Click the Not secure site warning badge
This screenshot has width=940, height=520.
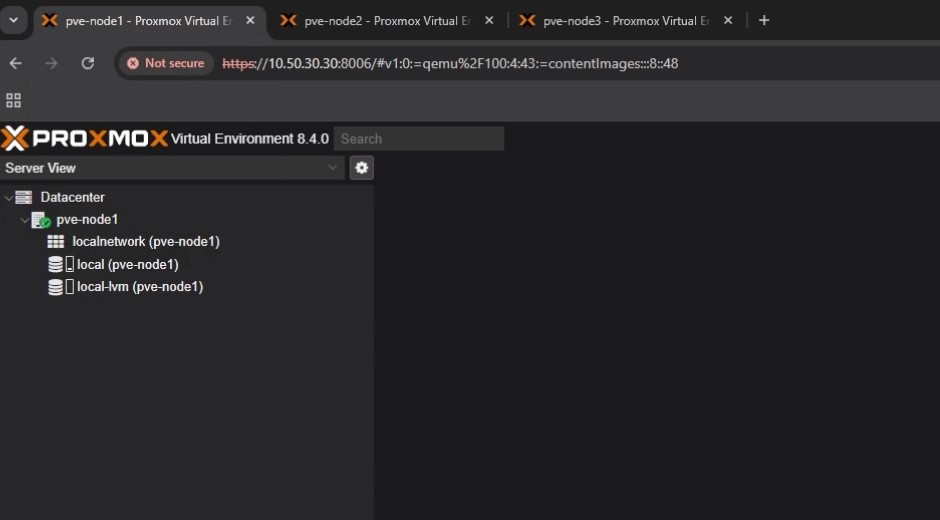[166, 63]
